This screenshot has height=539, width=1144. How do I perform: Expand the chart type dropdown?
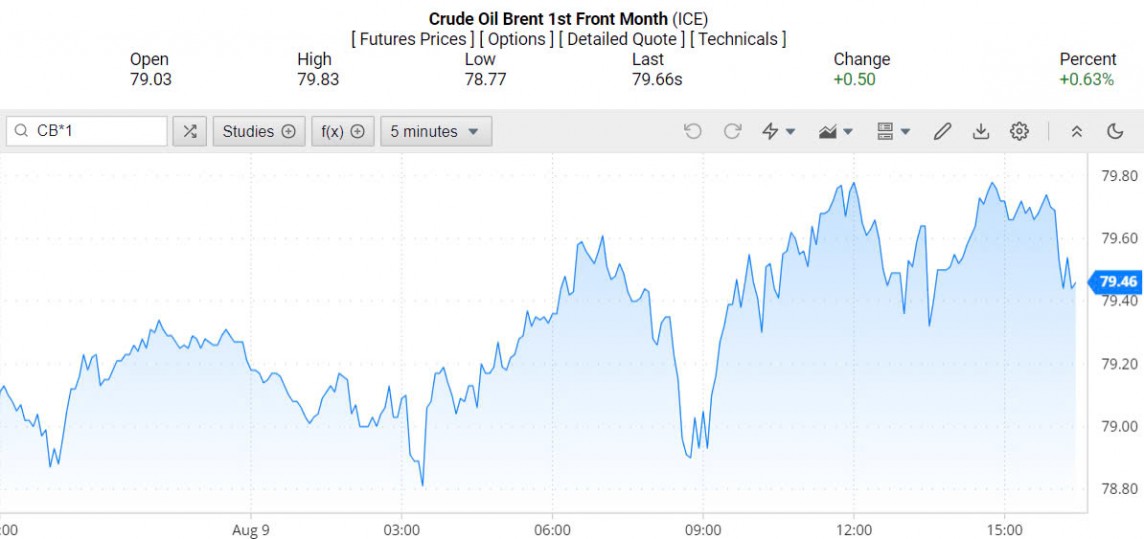835,131
